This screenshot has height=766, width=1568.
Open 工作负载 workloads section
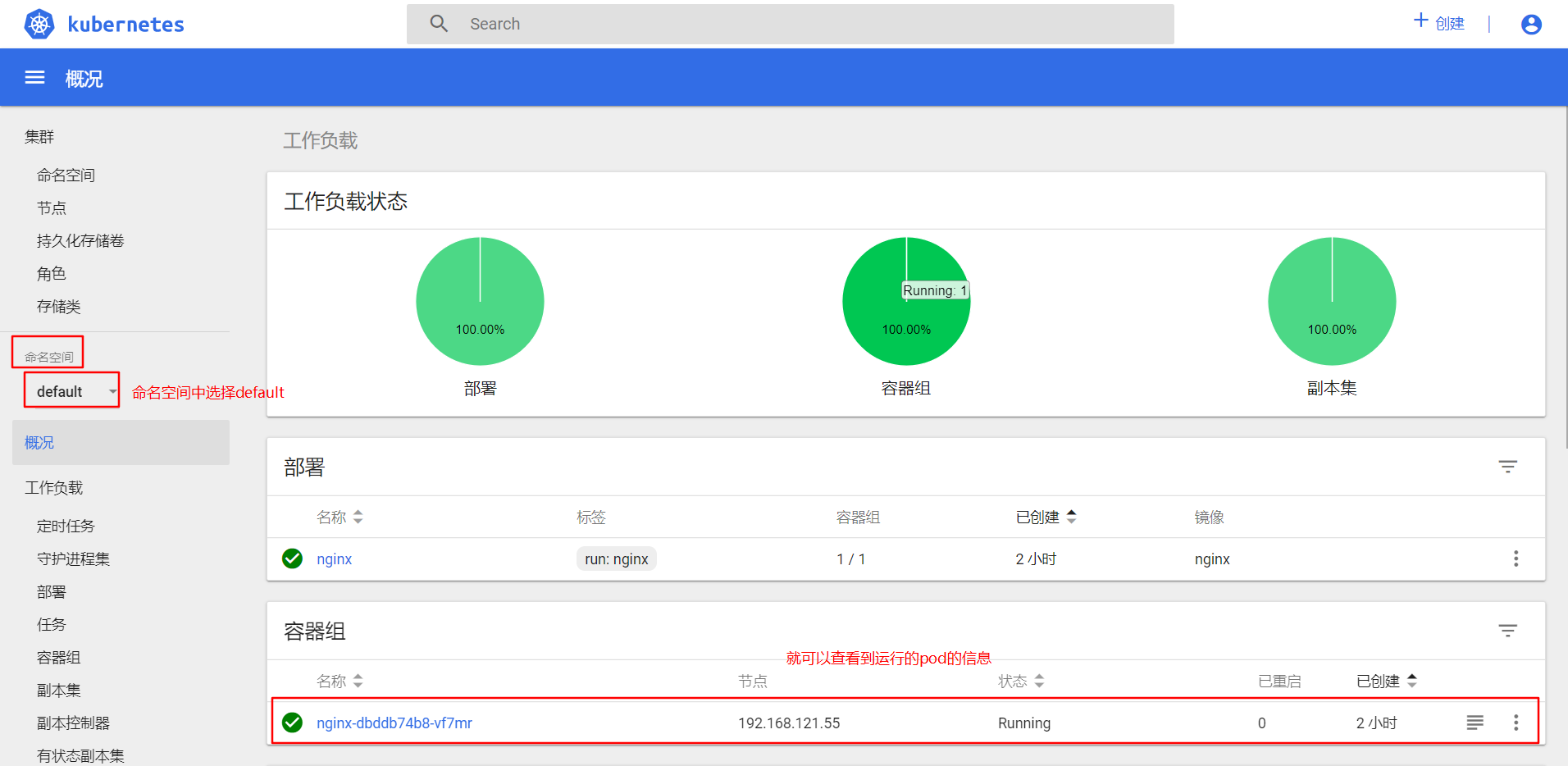pos(54,488)
